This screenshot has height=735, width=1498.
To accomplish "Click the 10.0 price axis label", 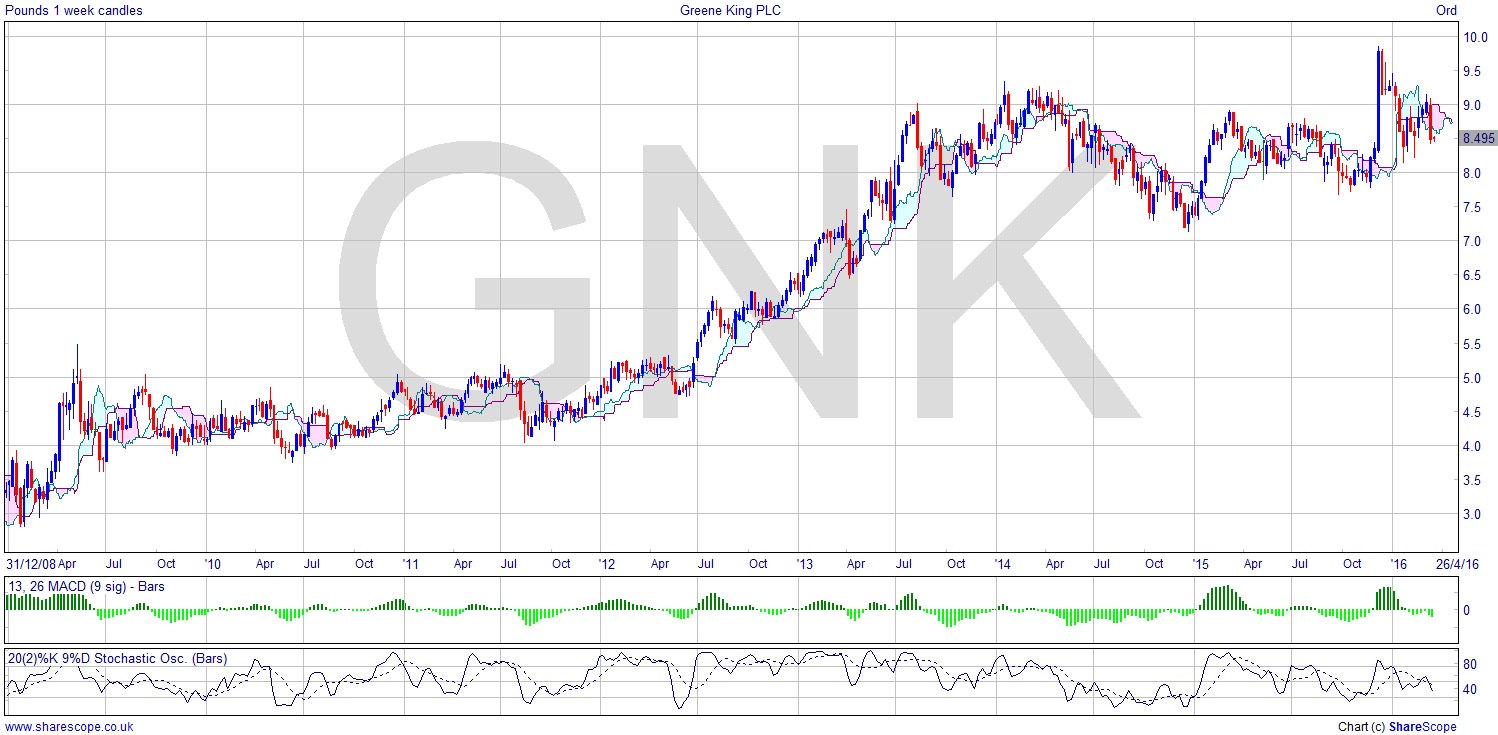I will click(x=1475, y=37).
